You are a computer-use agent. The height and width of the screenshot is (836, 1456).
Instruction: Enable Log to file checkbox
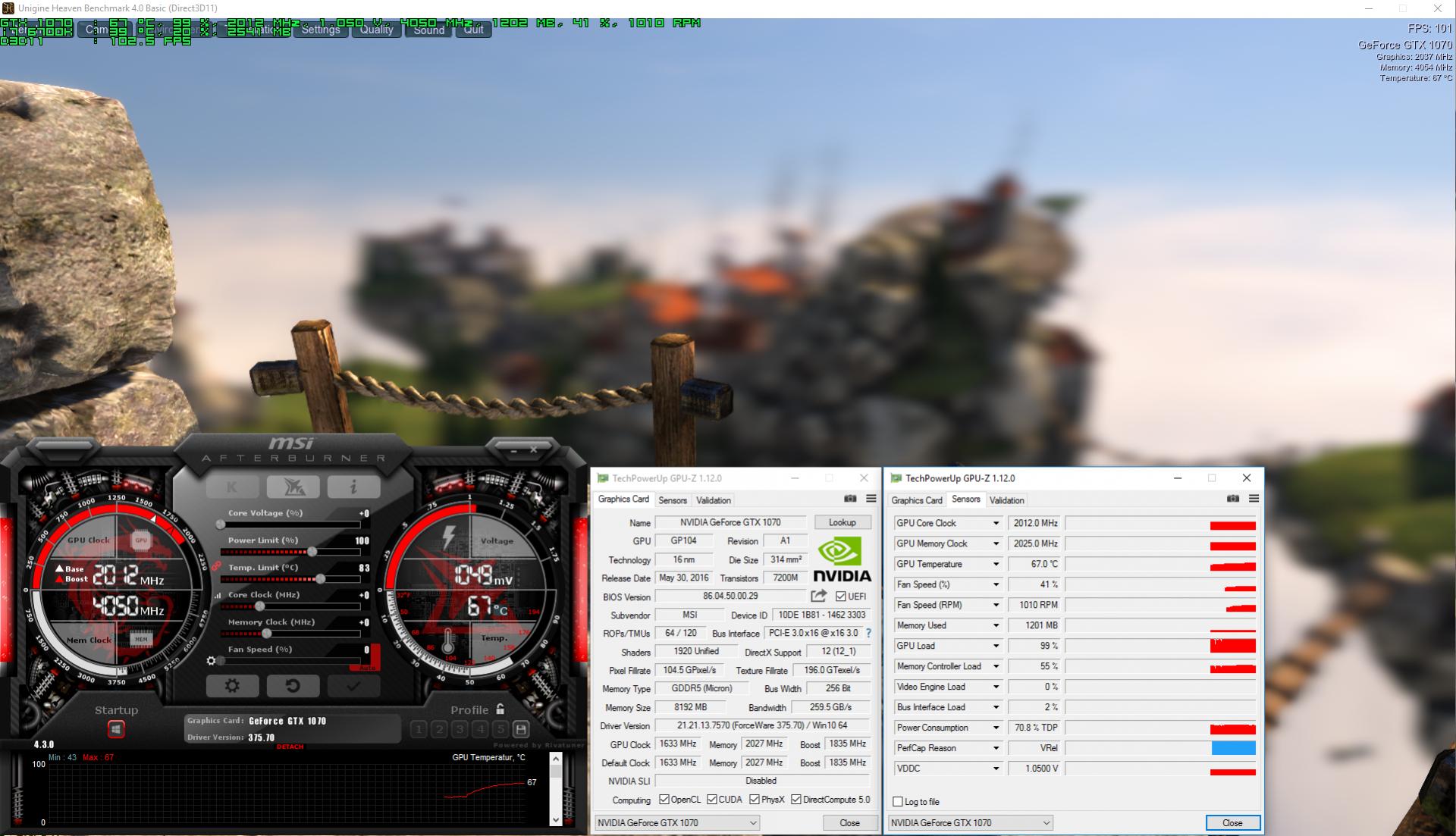click(898, 801)
